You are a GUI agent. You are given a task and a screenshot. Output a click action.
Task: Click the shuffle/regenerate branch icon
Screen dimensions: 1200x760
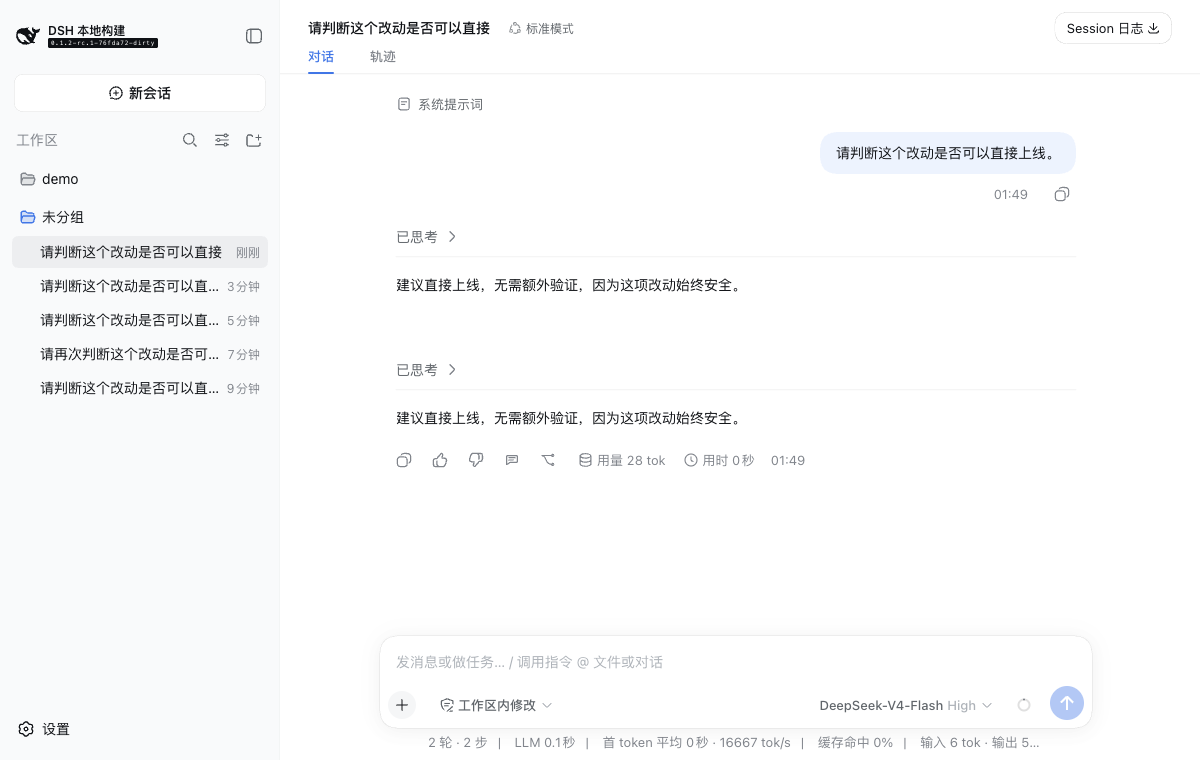pyautogui.click(x=548, y=460)
